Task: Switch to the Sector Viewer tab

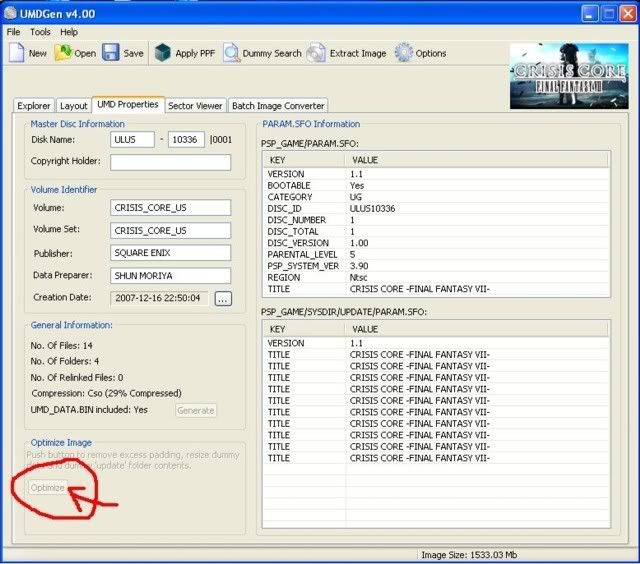Action: (x=196, y=105)
